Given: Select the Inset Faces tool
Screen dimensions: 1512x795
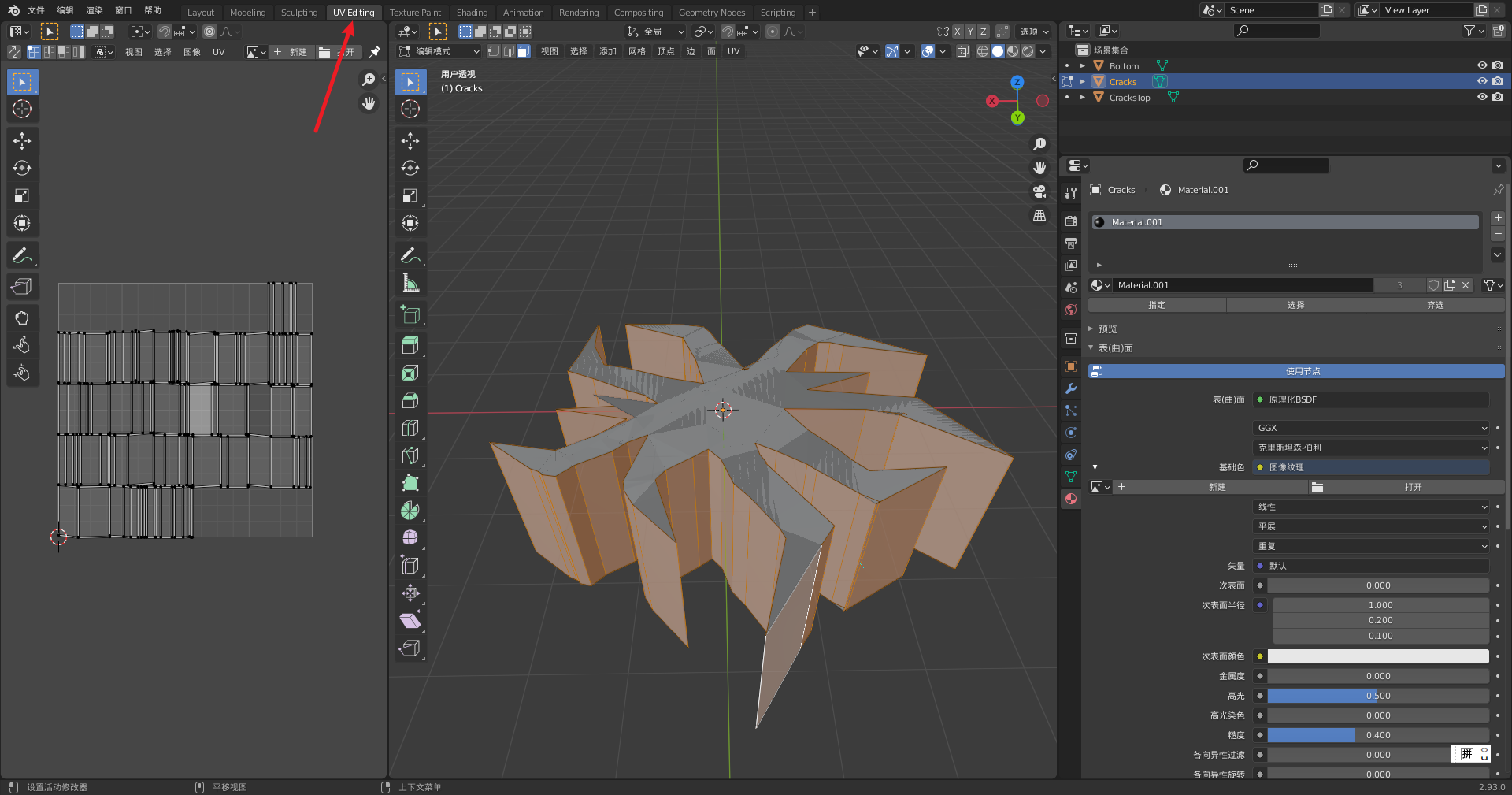Looking at the screenshot, I should tap(410, 373).
